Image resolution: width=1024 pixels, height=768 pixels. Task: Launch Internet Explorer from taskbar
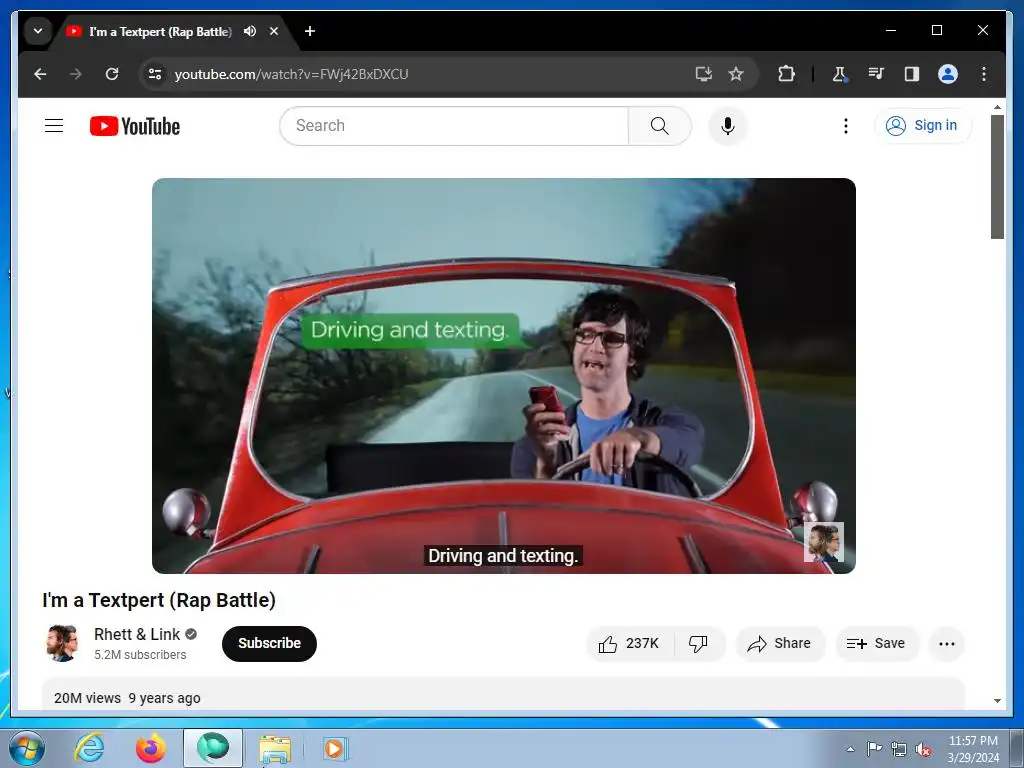point(89,748)
